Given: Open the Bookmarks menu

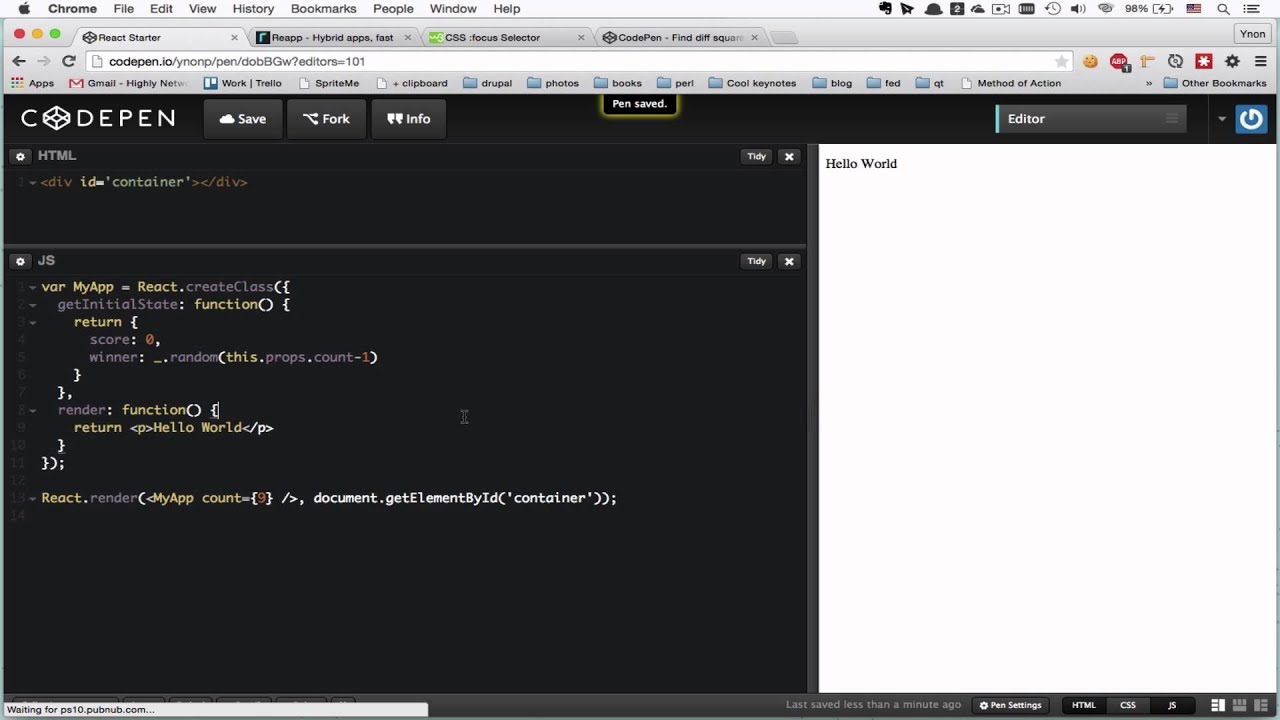Looking at the screenshot, I should pos(323,9).
